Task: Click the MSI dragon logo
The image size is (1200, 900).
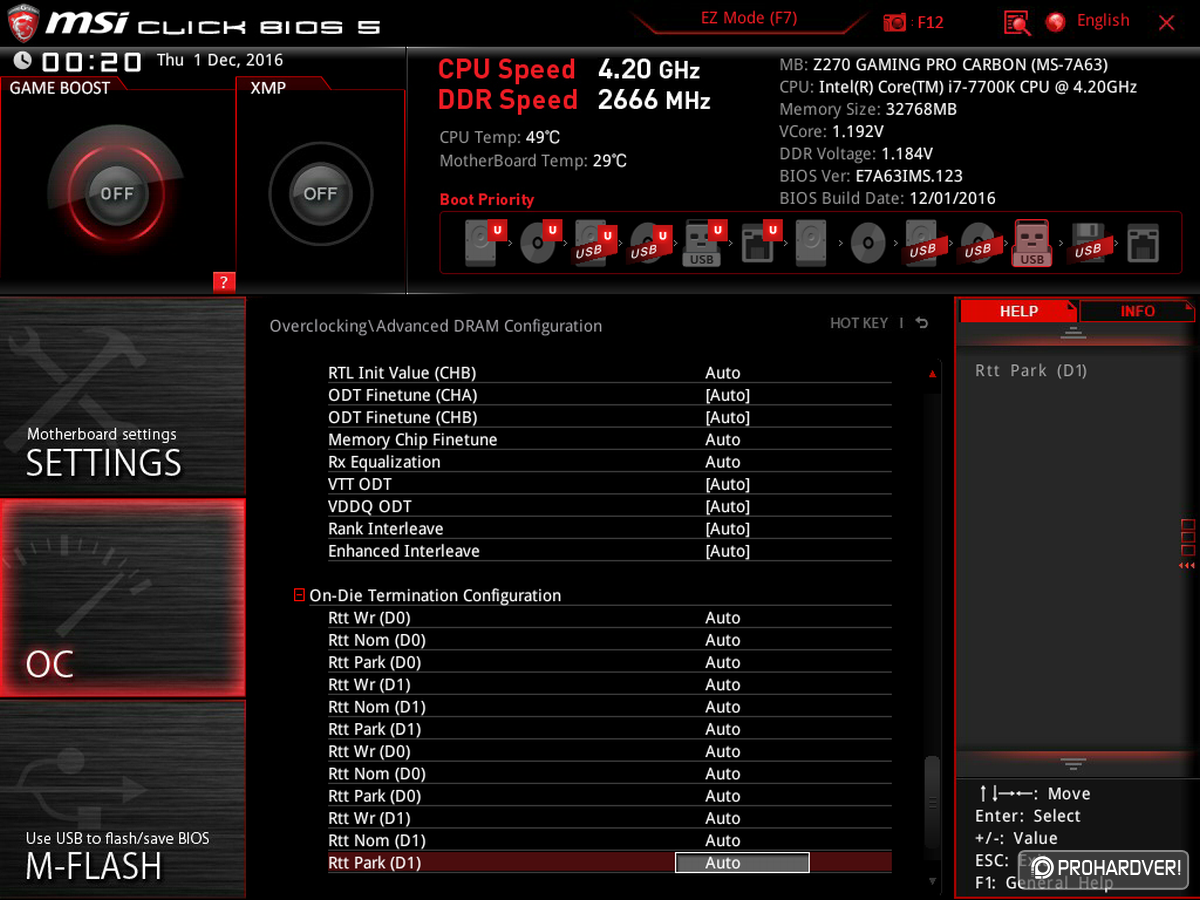Action: click(22, 23)
